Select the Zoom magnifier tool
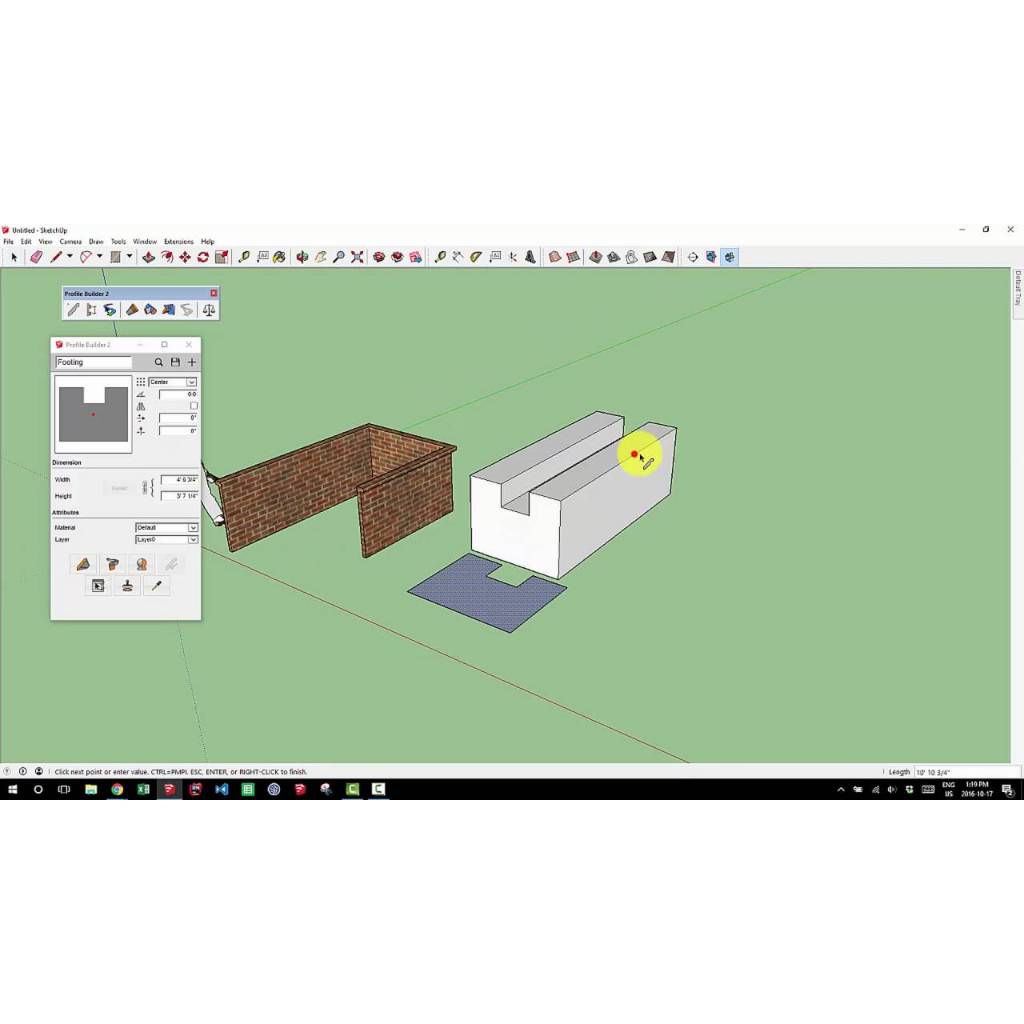This screenshot has height=1024, width=1024. tap(338, 257)
